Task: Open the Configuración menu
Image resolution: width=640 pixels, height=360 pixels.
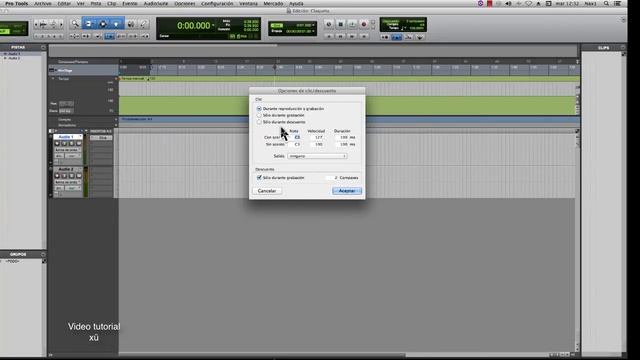Action: point(217,3)
